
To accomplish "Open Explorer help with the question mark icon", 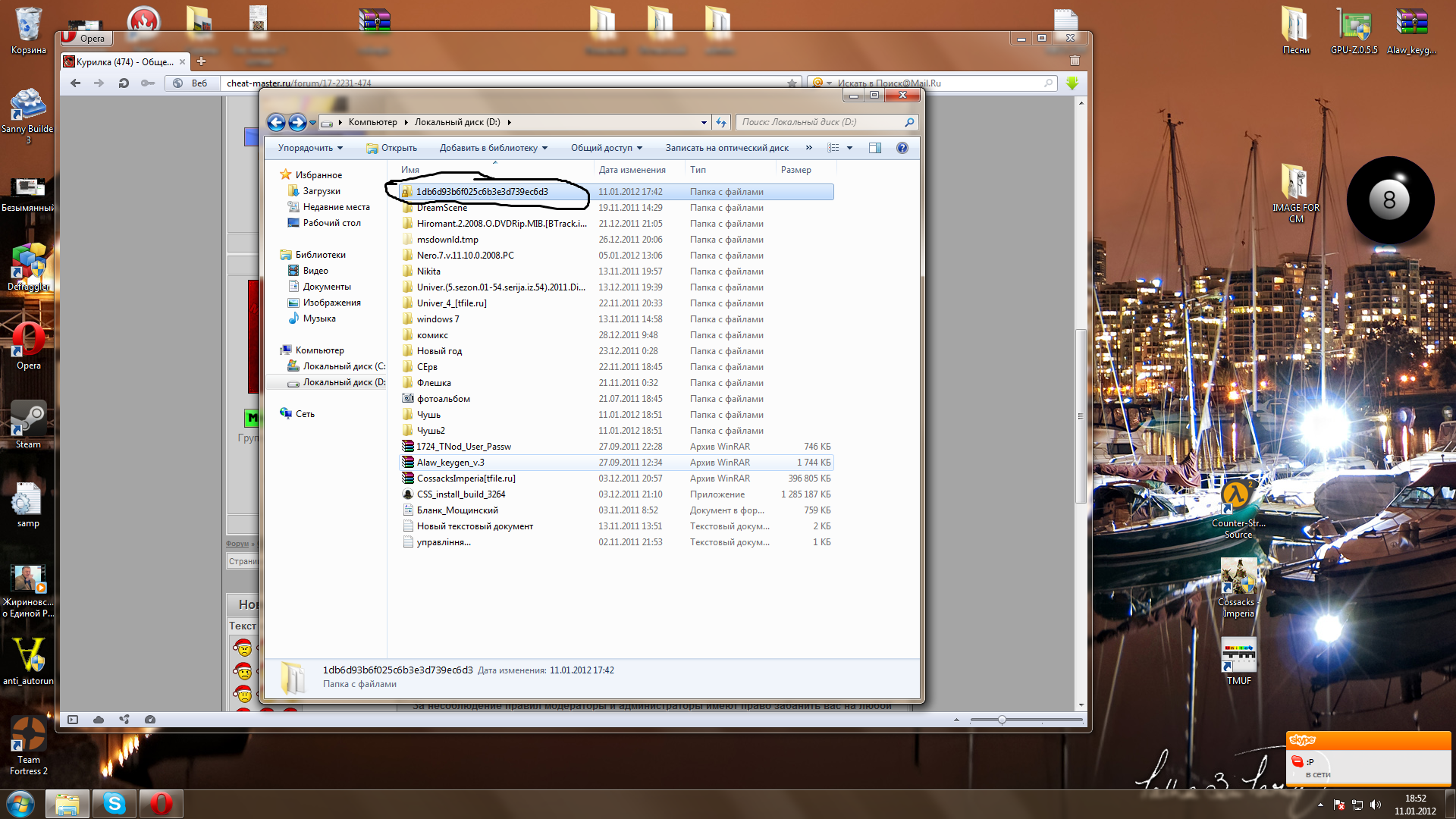I will 902,148.
